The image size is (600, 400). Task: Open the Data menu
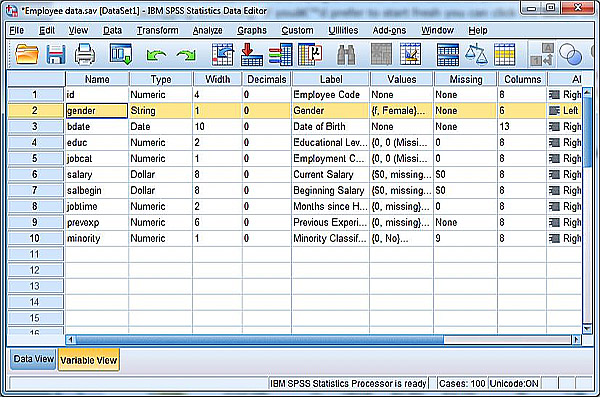[x=112, y=30]
